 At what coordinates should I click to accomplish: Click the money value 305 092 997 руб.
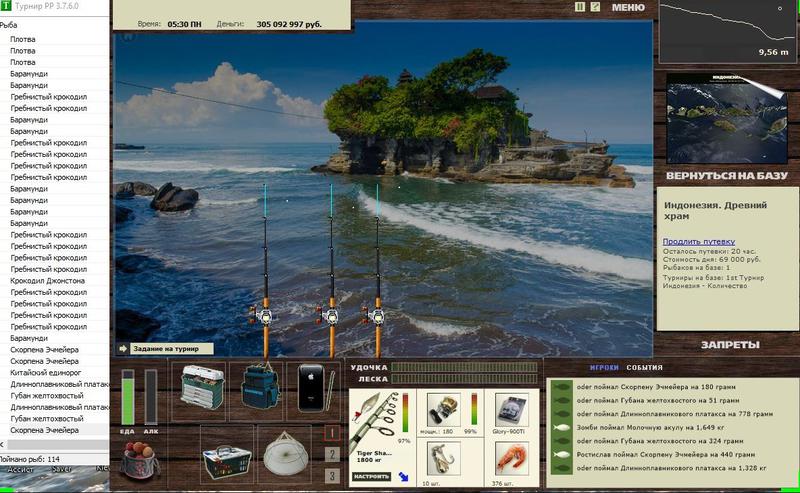tap(289, 24)
